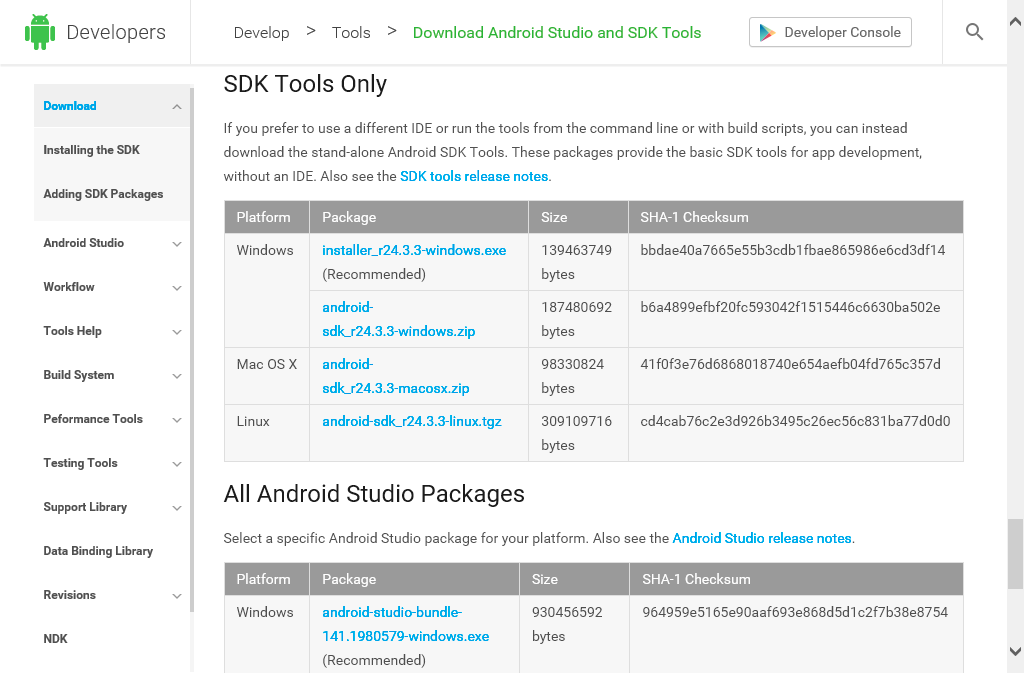Viewport: 1024px width, 673px height.
Task: Open Adding SDK Packages sidebar item
Action: click(103, 194)
